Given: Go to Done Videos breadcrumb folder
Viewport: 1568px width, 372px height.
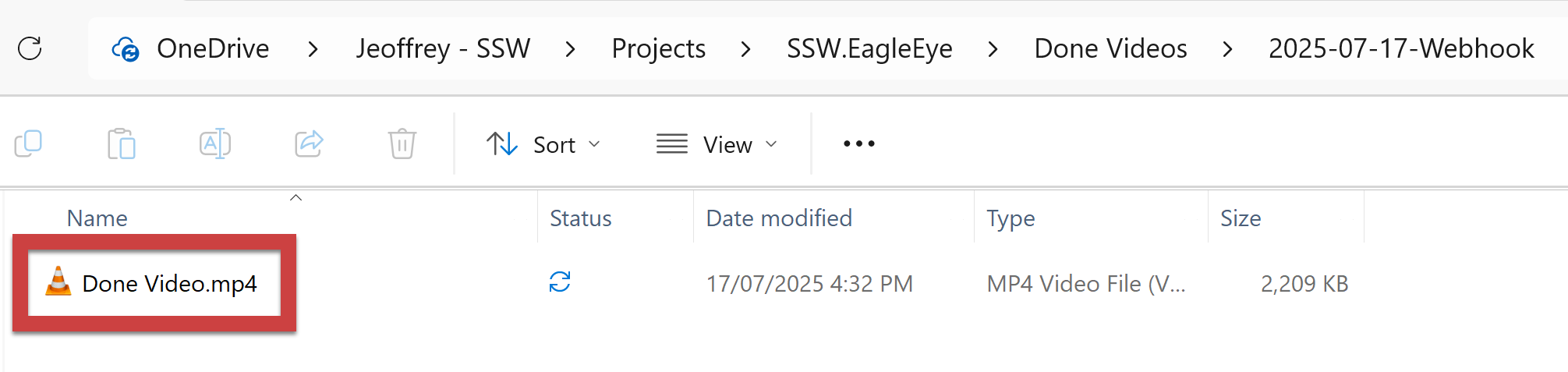Looking at the screenshot, I should tap(1110, 49).
